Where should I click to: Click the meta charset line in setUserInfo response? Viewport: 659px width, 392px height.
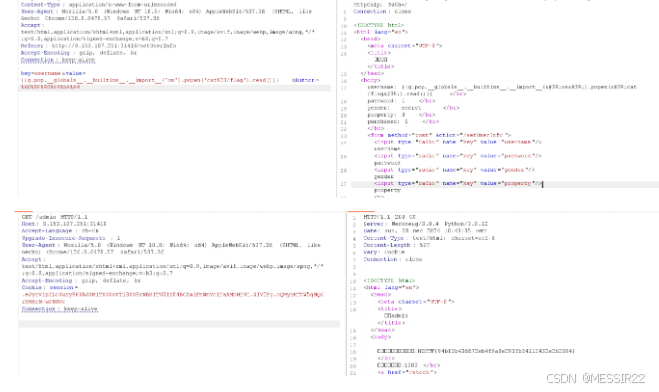coord(405,46)
